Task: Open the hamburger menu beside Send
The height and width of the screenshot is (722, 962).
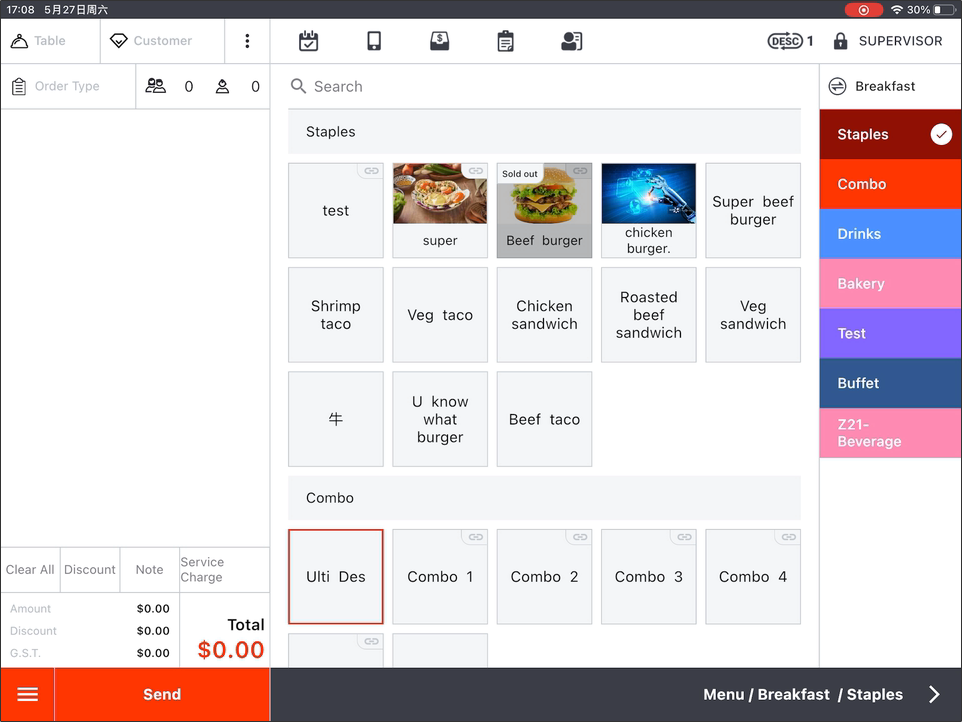Action: click(x=28, y=694)
